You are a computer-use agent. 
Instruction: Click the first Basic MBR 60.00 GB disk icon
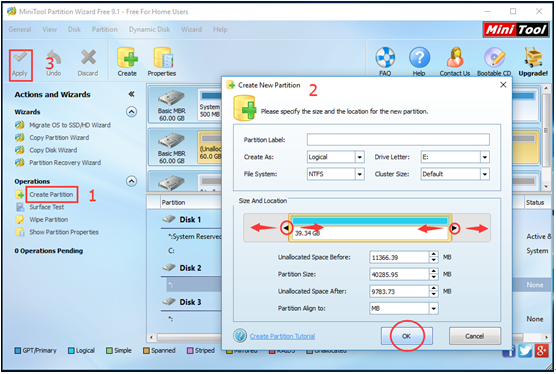172,98
